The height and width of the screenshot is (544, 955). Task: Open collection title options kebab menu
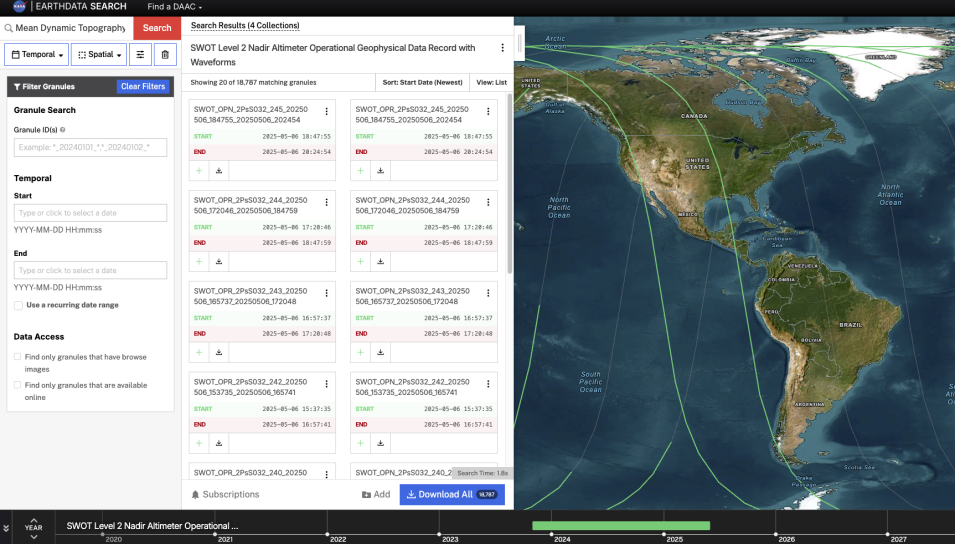tap(502, 48)
